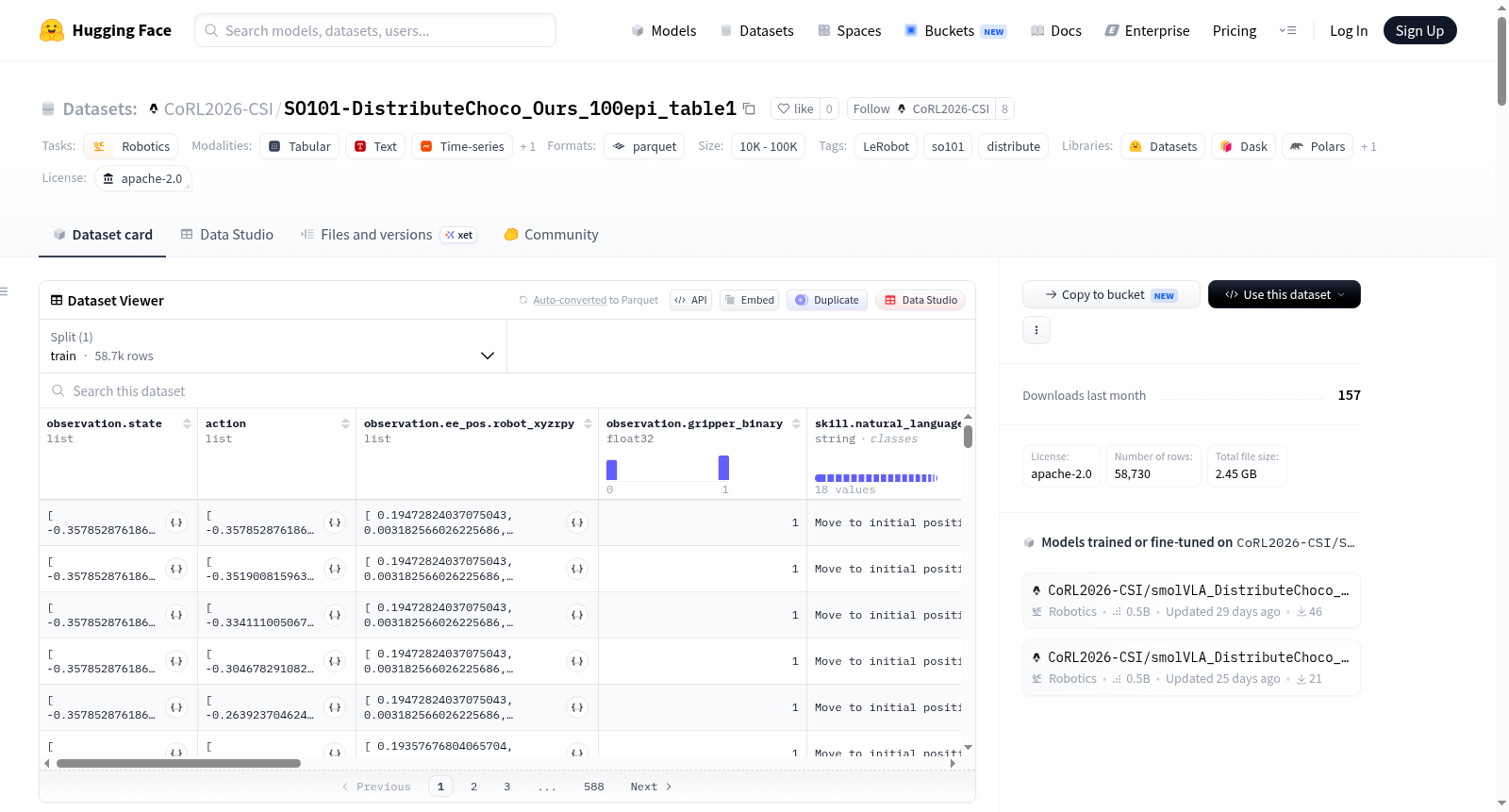Viewport: 1509px width, 812px height.
Task: Click gripper_binary histogram bar for value 1
Action: point(723,468)
